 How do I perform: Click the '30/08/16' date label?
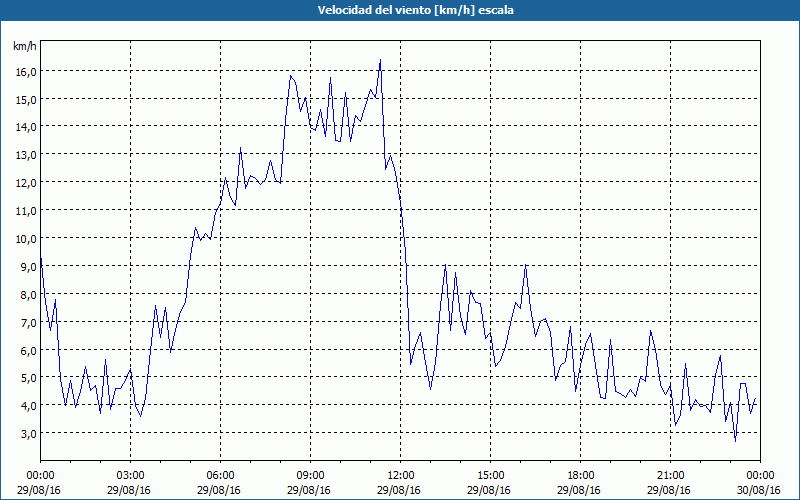pos(759,490)
